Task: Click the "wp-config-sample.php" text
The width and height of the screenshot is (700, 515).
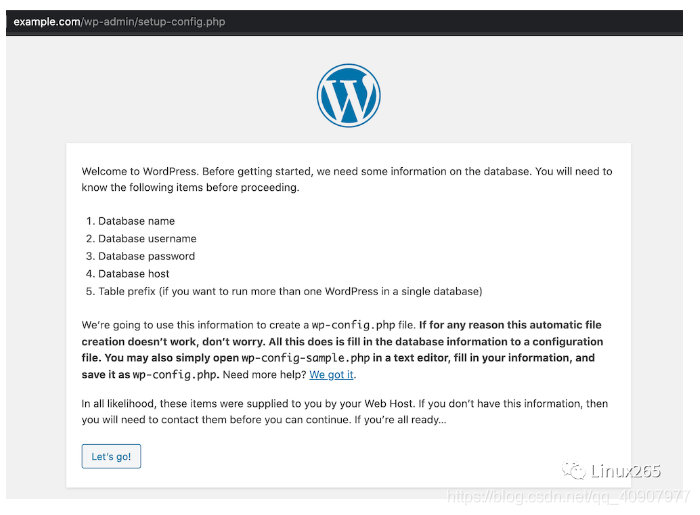Action: click(306, 358)
